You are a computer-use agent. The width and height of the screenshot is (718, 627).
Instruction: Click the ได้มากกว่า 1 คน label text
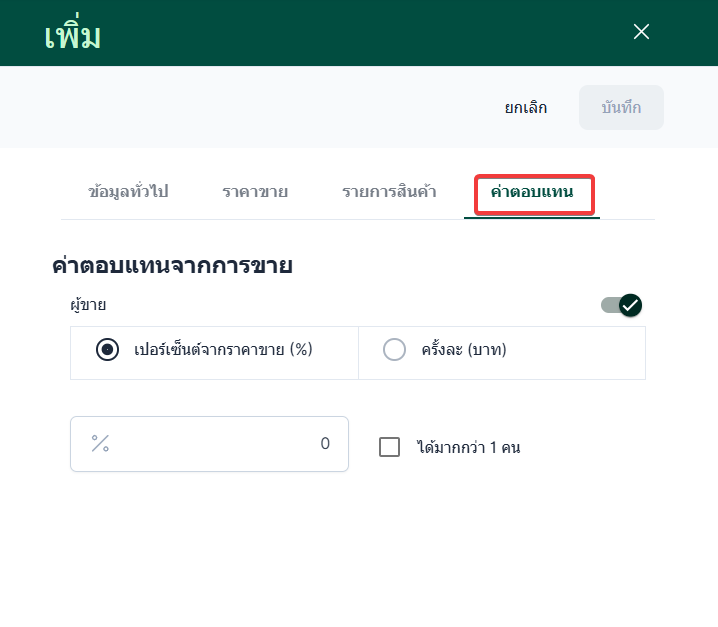tap(468, 448)
